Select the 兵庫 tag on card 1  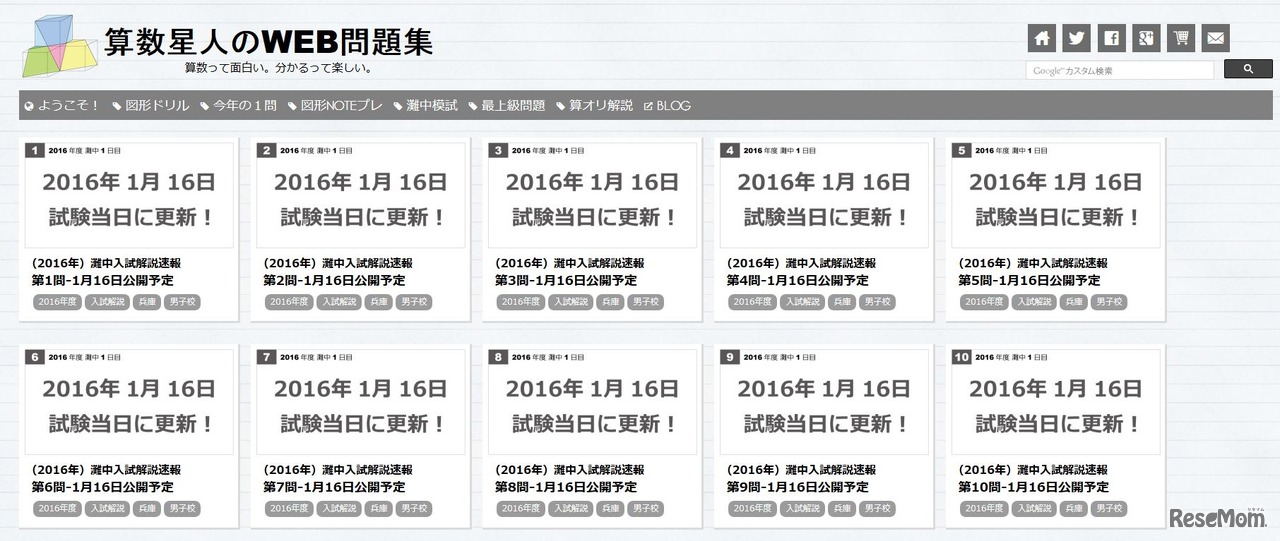(147, 302)
